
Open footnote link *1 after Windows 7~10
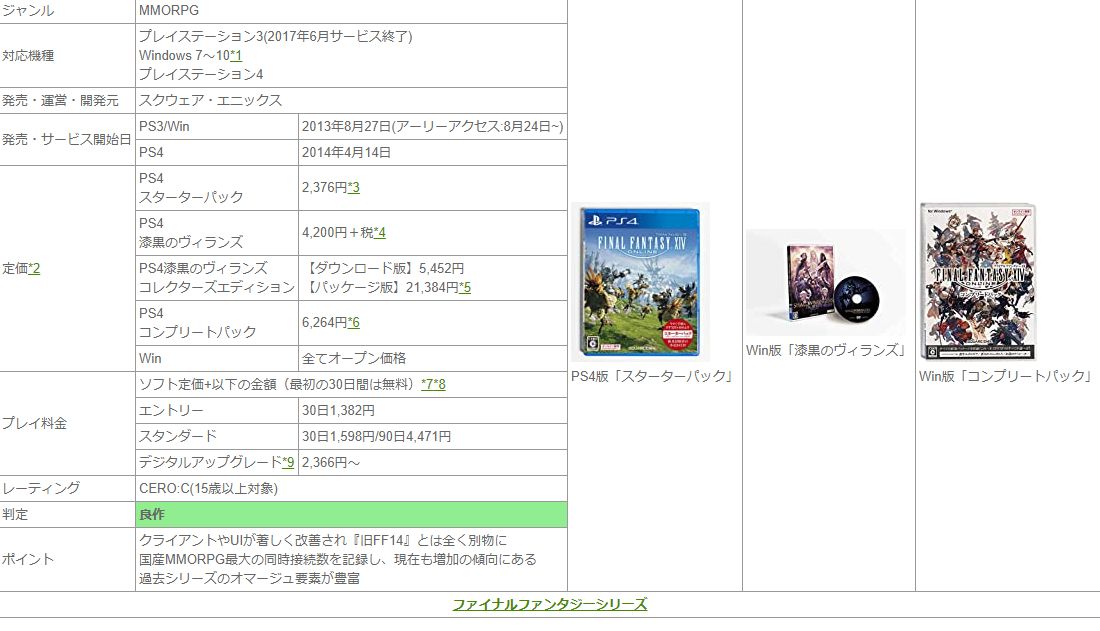click(x=236, y=55)
